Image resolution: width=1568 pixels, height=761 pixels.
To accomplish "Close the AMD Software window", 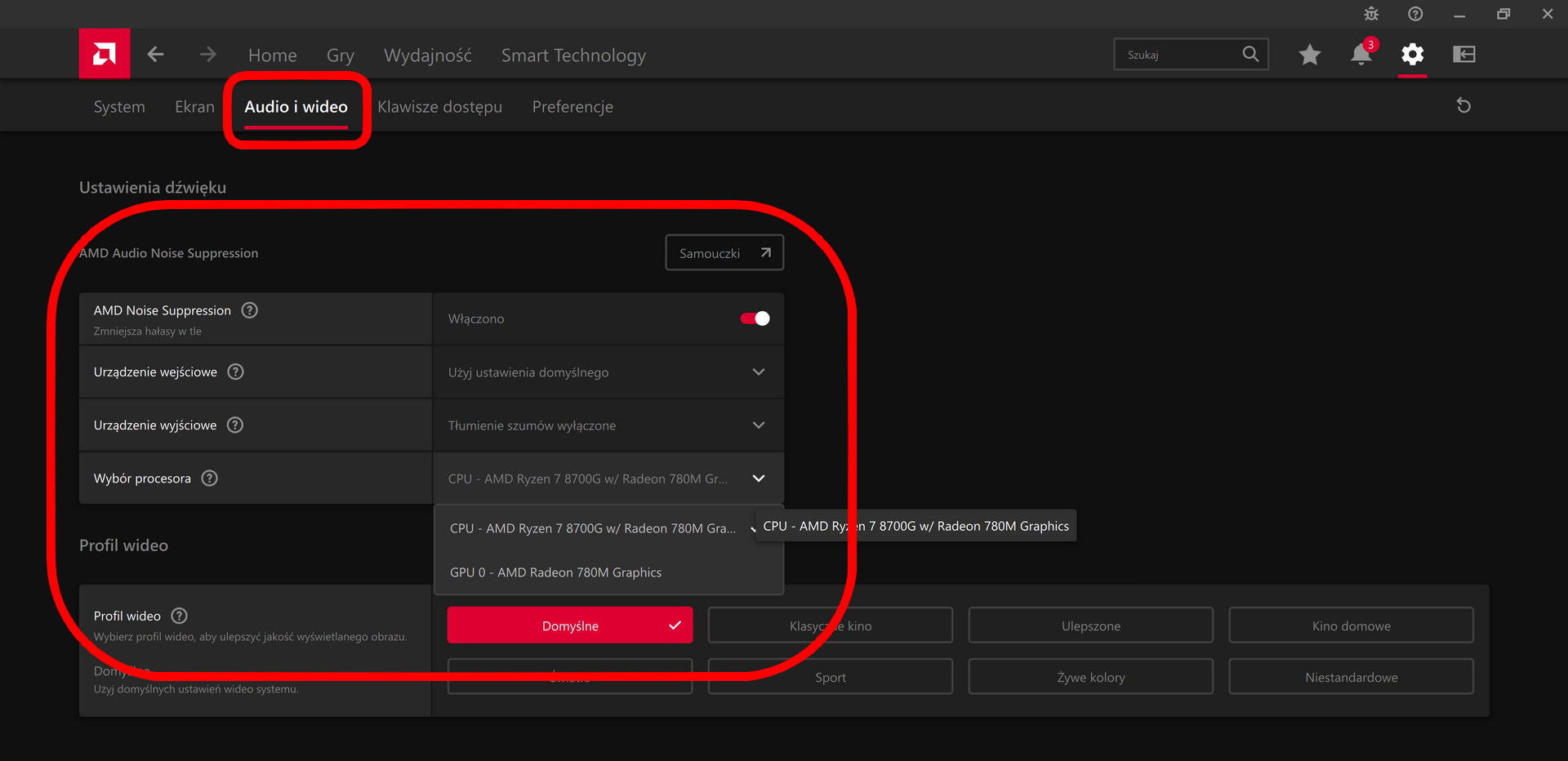I will (x=1548, y=14).
